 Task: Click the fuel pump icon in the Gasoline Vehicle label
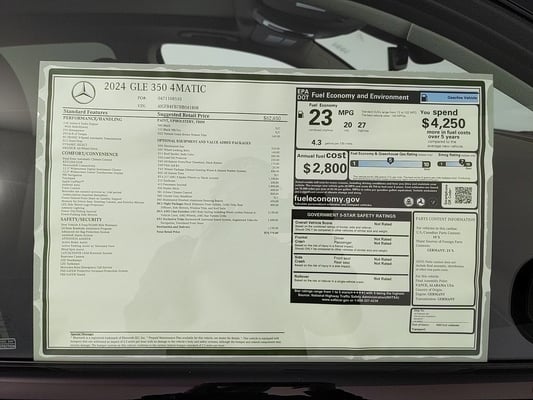tap(424, 98)
